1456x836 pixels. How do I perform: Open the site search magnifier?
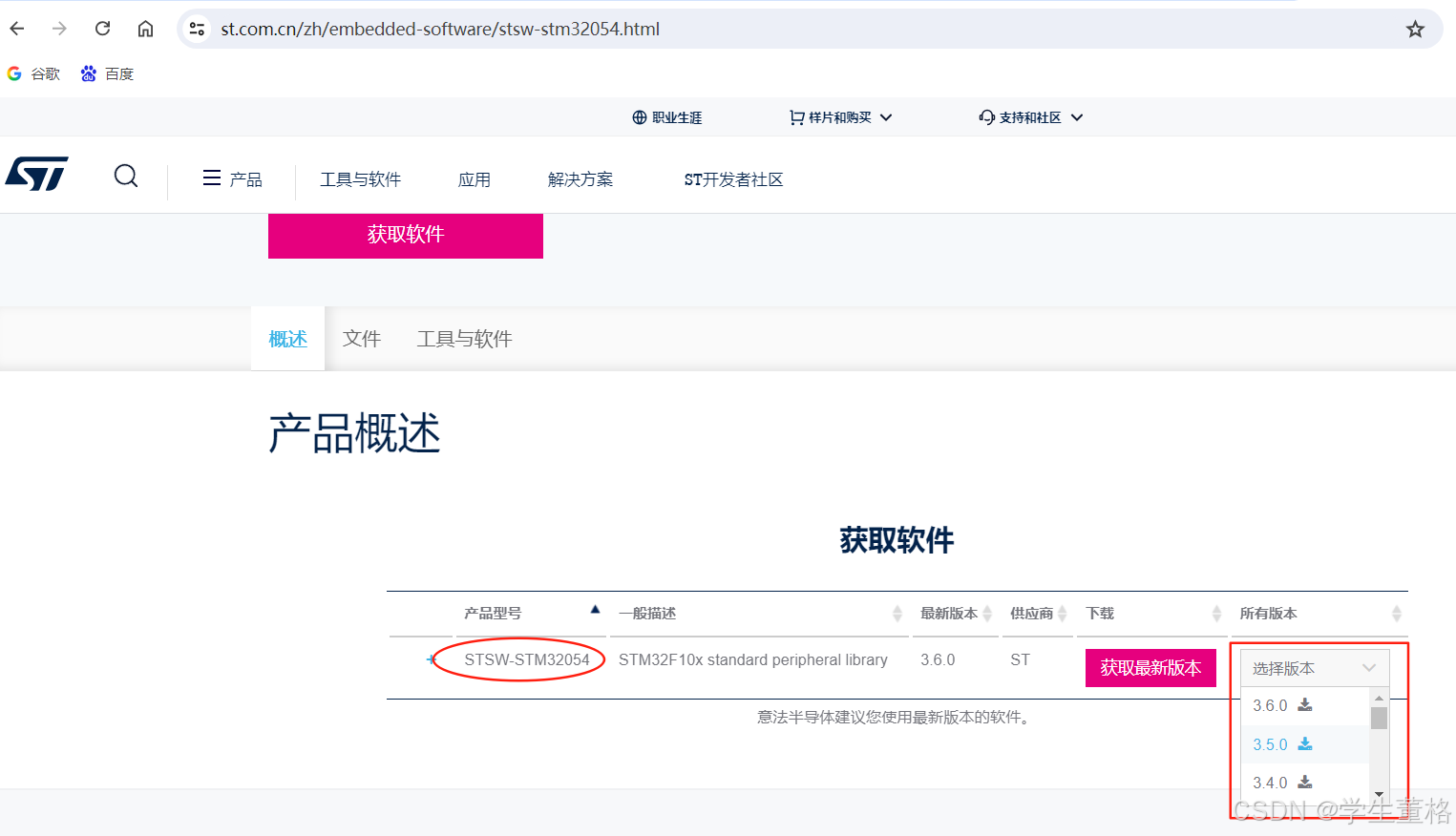pyautogui.click(x=125, y=176)
